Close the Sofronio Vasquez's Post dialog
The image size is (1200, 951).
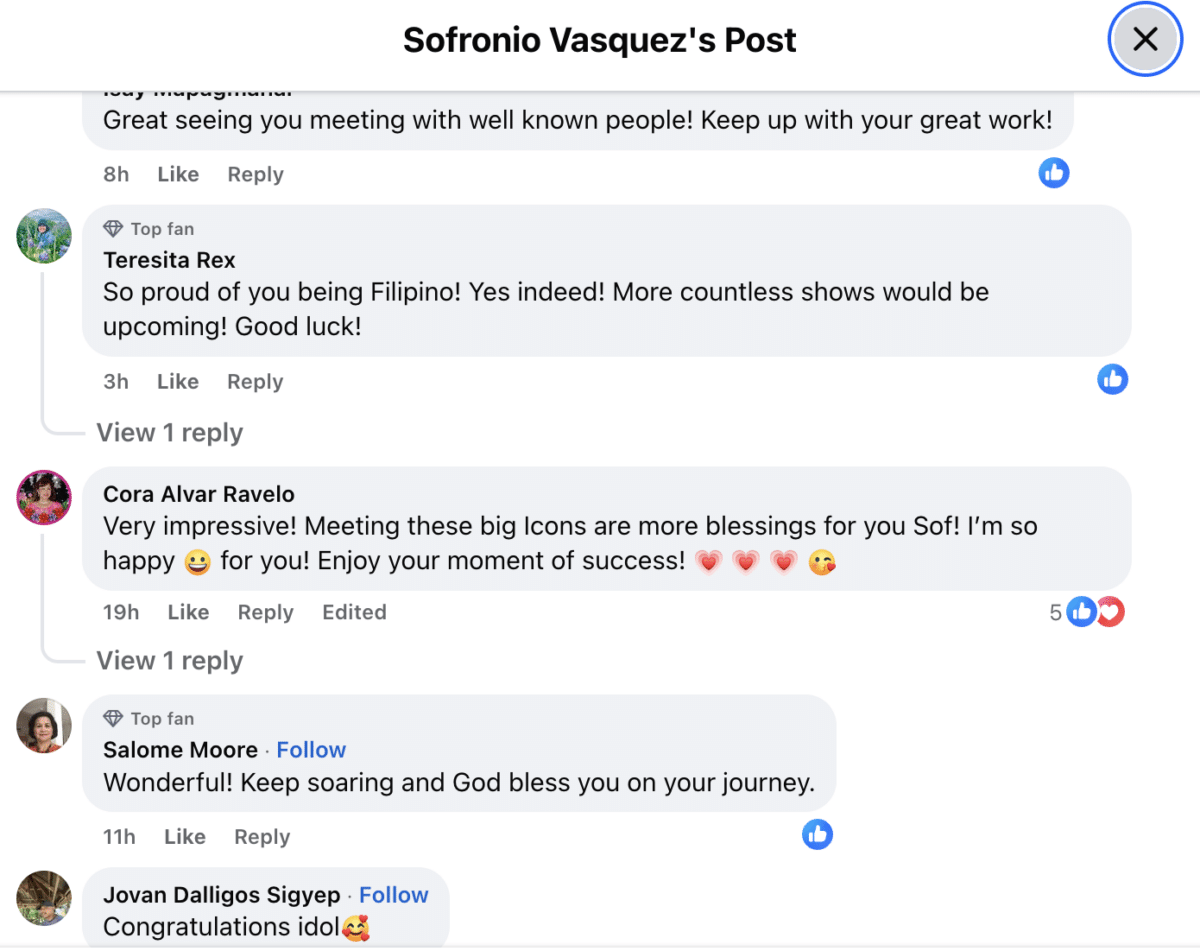[1144, 40]
